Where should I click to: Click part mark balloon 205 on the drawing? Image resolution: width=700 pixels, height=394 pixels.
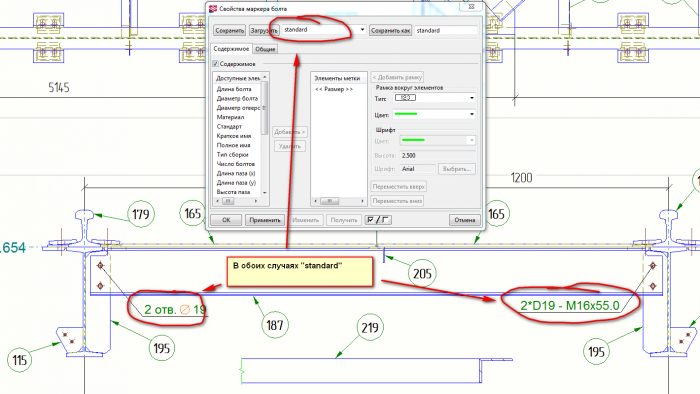click(x=422, y=273)
